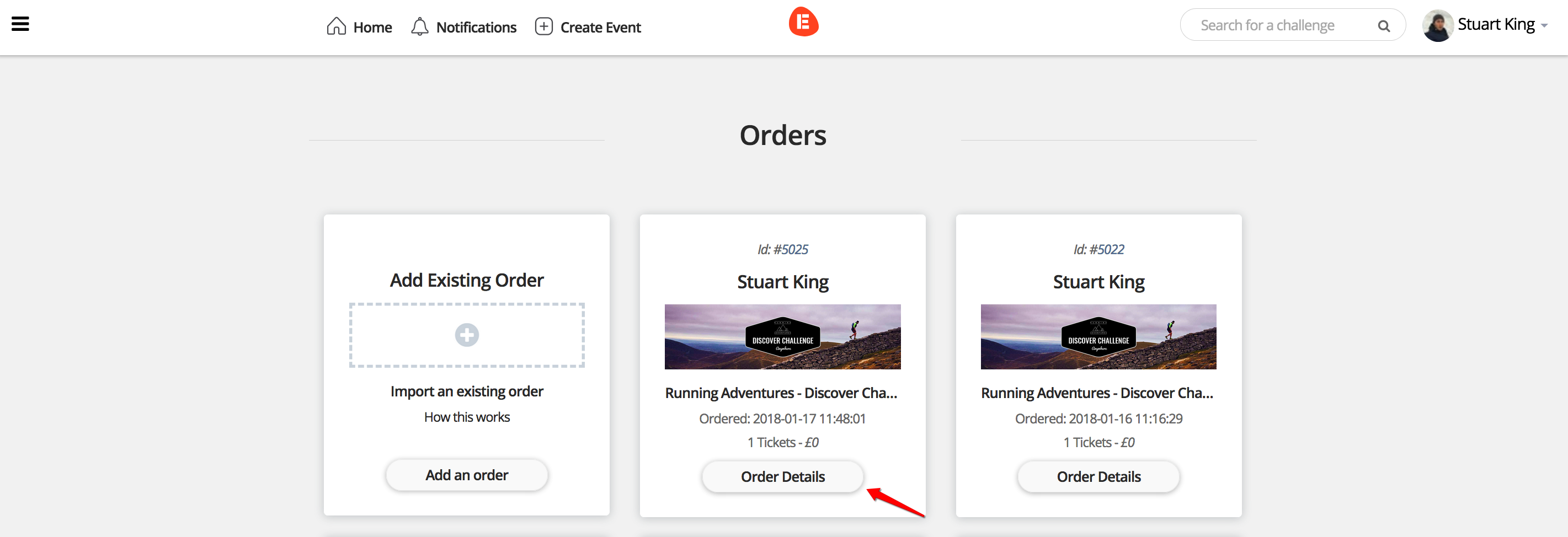
Task: Click the event title on order #5022
Action: (x=1096, y=393)
